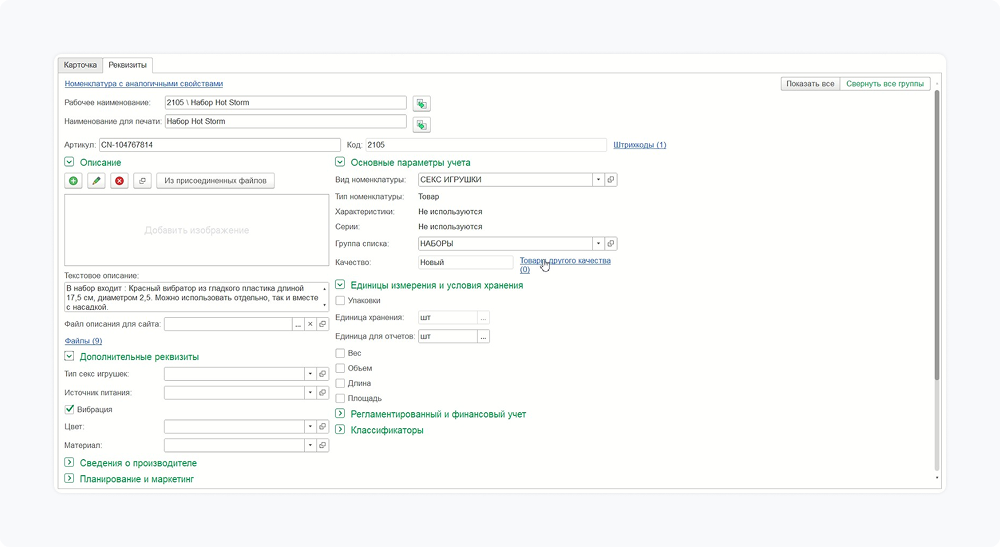
Task: Click Показать все button
Action: (x=810, y=84)
